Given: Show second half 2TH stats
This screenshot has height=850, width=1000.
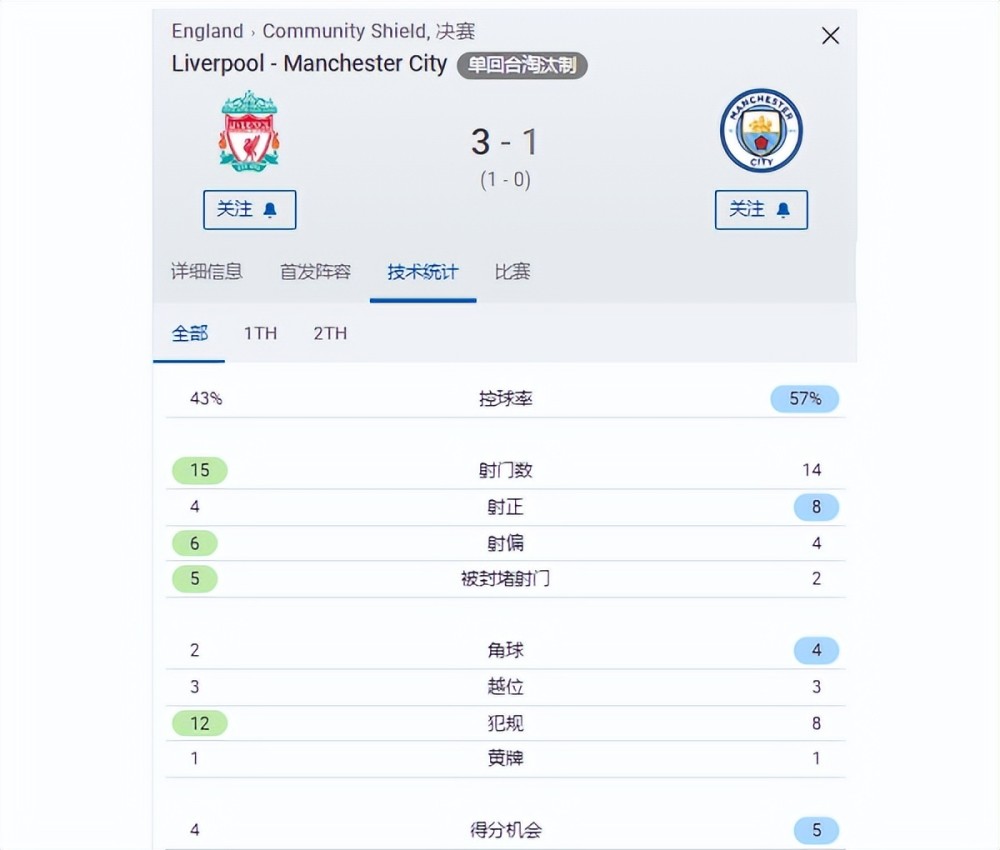Looking at the screenshot, I should pyautogui.click(x=330, y=333).
